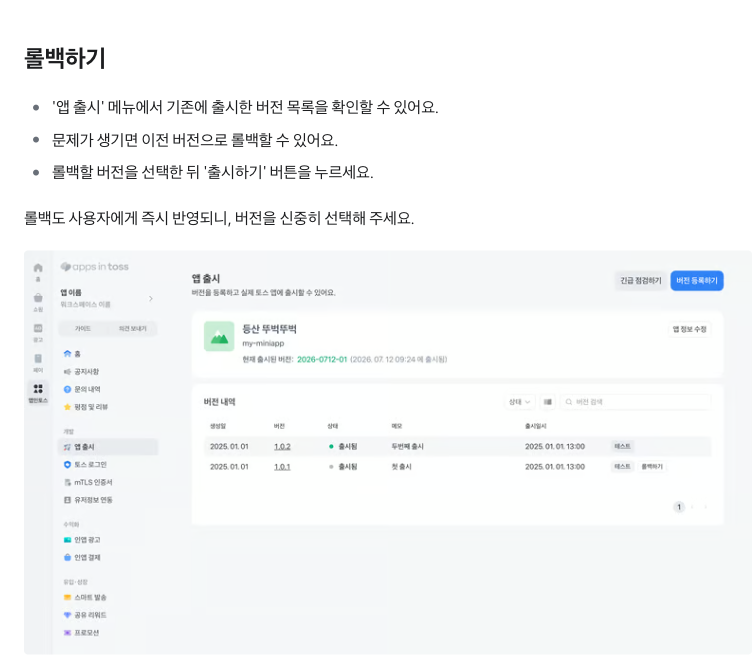753x661 pixels.
Task: Open the 홈 menu item in sidebar
Action: (x=77, y=354)
